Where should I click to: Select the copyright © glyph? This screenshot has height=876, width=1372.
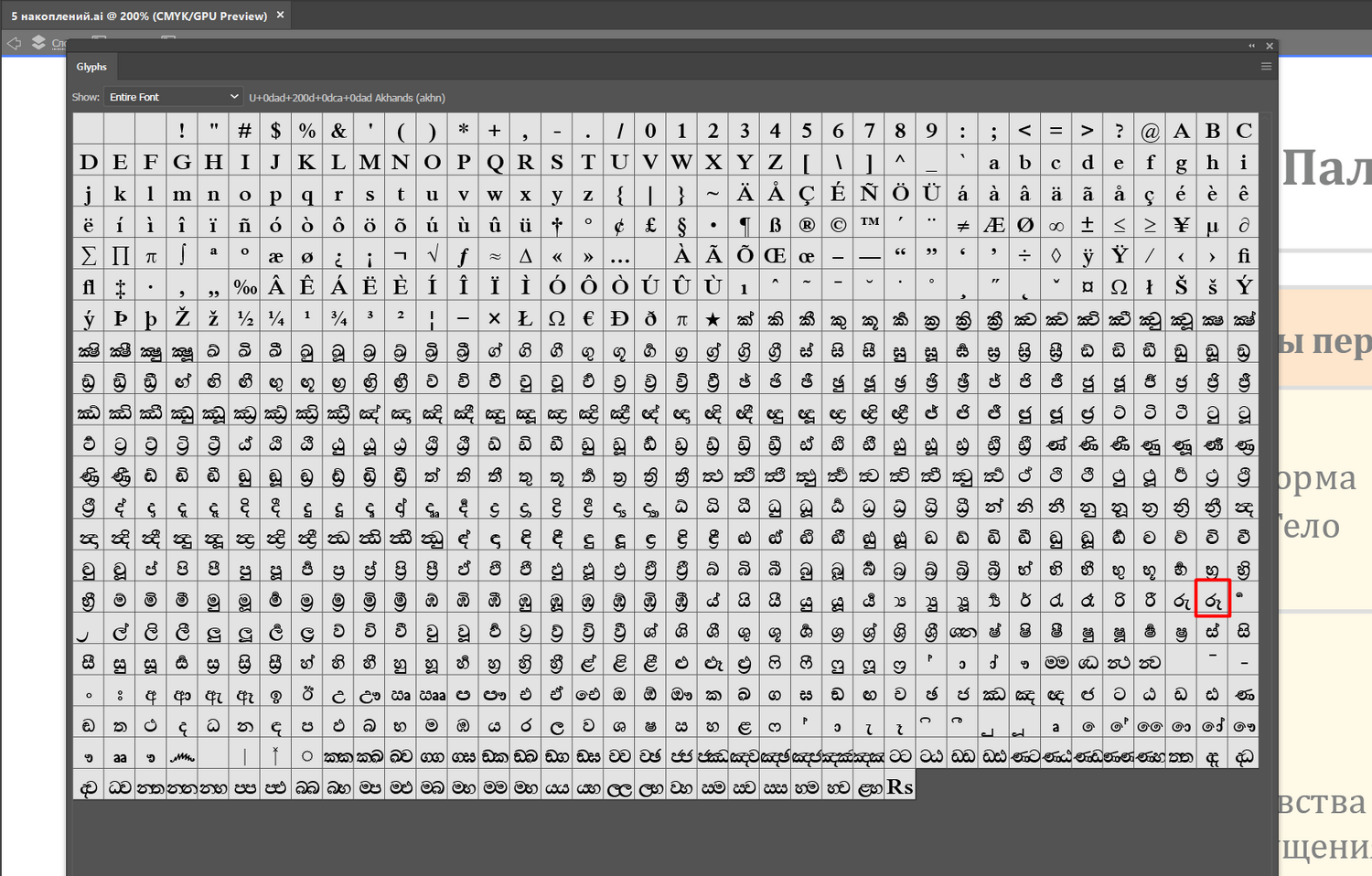point(839,223)
